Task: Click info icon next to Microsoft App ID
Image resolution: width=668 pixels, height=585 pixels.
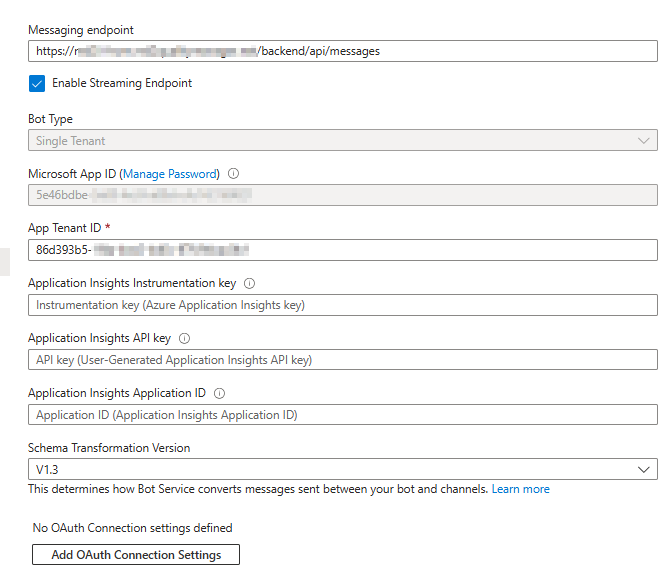Action: click(234, 174)
